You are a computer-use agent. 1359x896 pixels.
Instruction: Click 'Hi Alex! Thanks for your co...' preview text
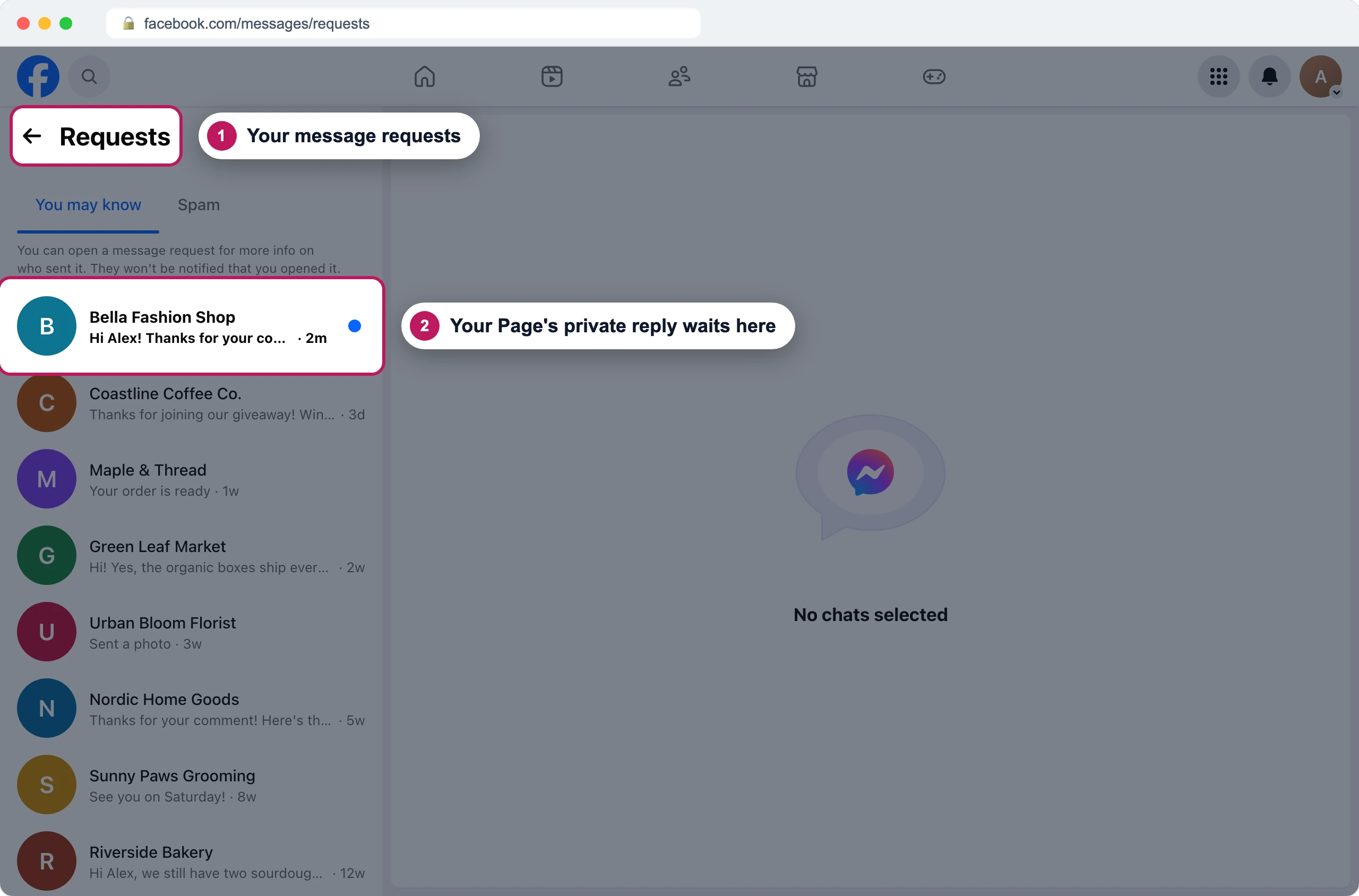(x=187, y=338)
